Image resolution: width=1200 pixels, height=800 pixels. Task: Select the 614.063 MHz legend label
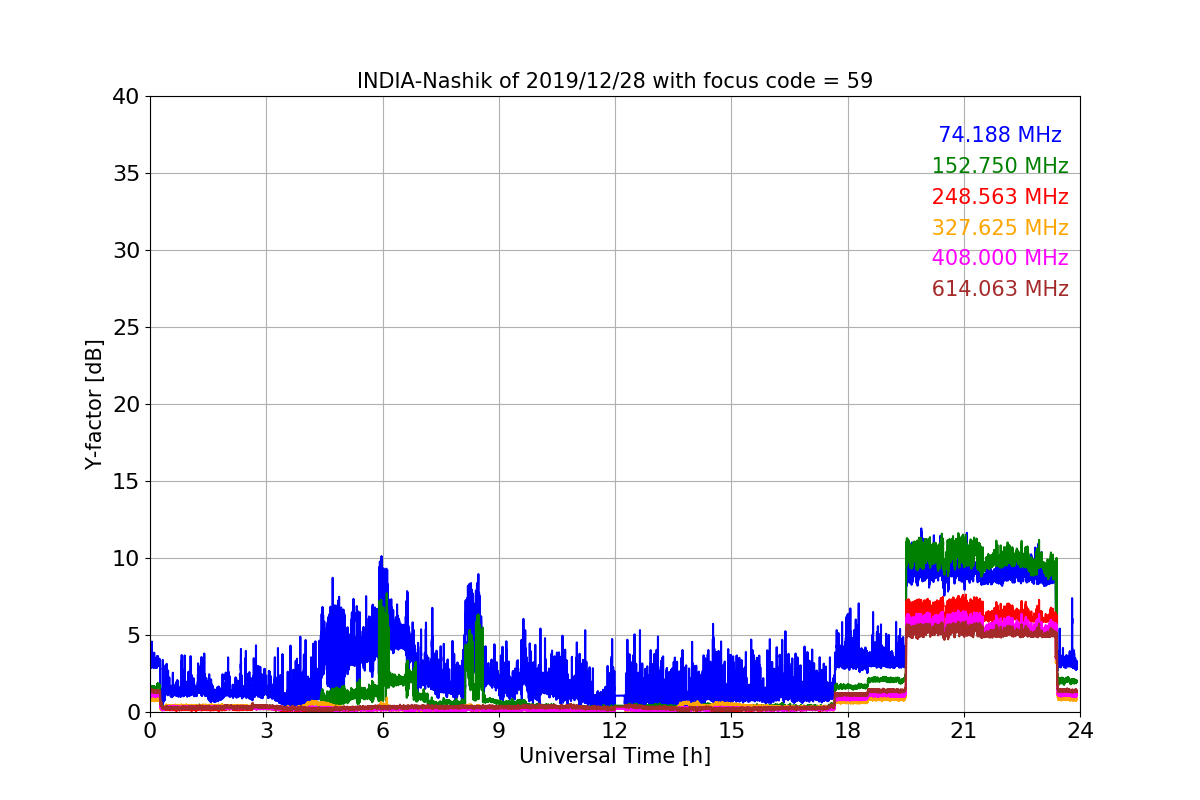coord(1000,289)
